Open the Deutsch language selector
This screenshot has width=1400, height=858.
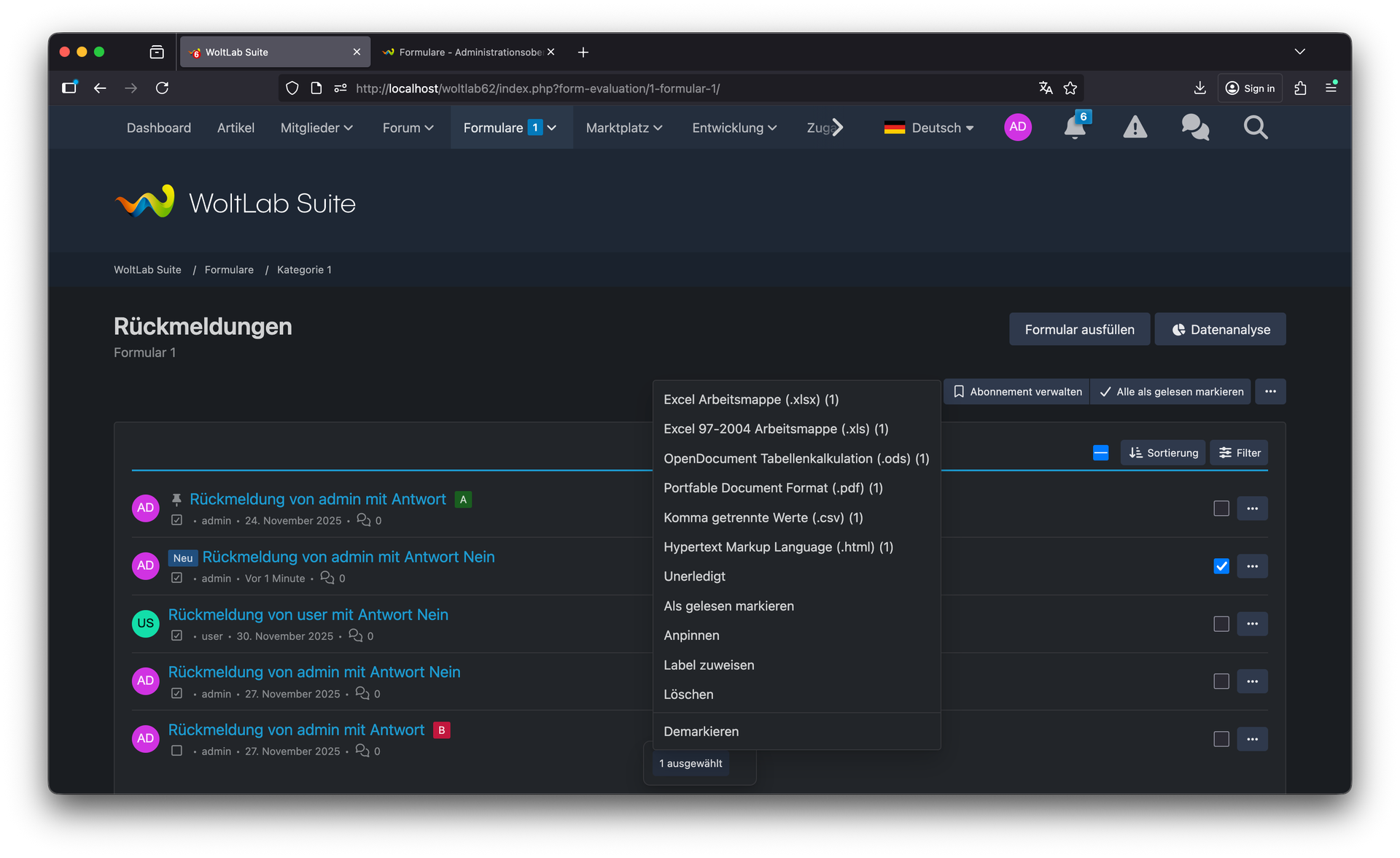pos(929,128)
